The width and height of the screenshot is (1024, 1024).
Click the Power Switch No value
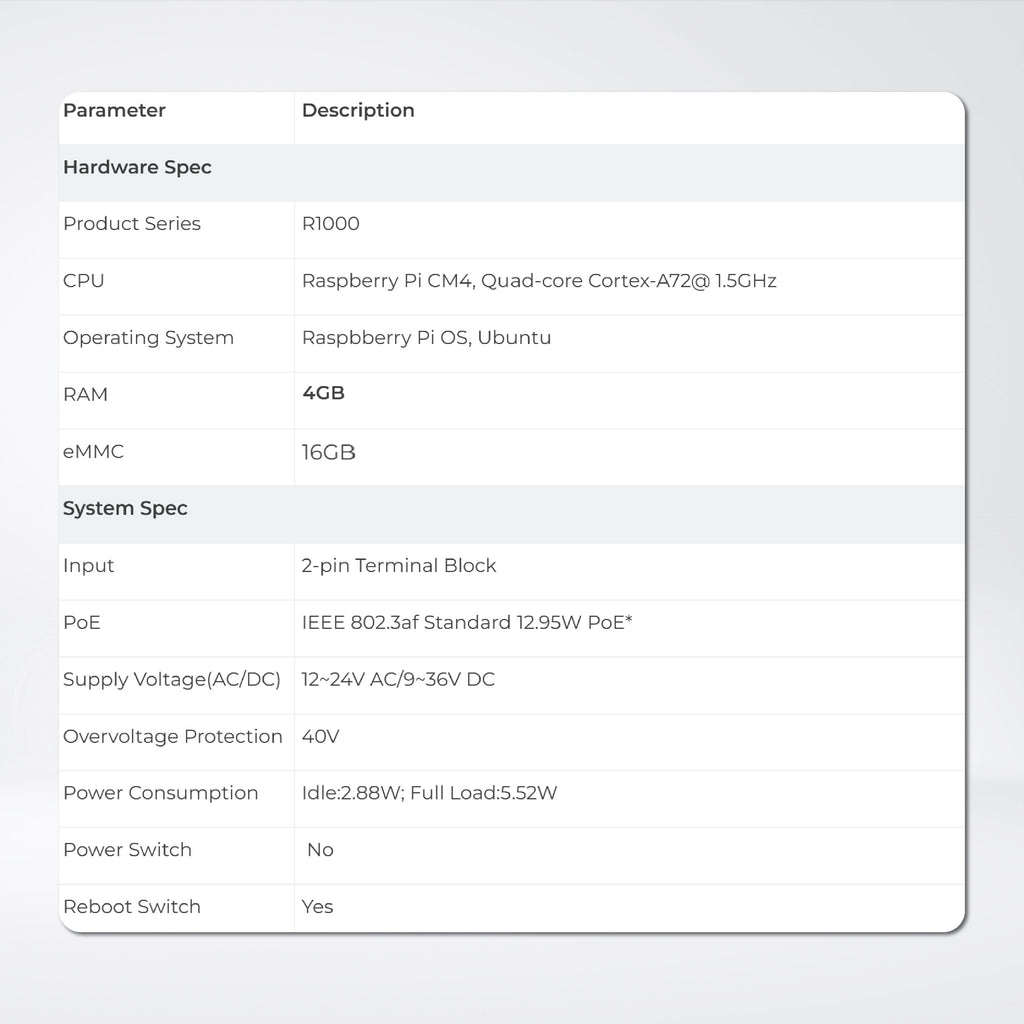pyautogui.click(x=320, y=850)
